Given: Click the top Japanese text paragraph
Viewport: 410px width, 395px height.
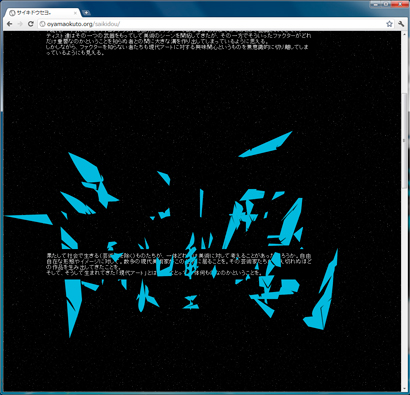Looking at the screenshot, I should [178, 44].
